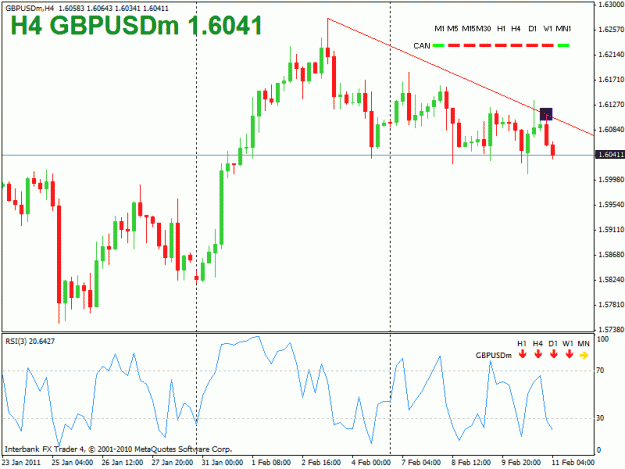Click the M30 timeframe label
625x469 pixels.
pyautogui.click(x=483, y=29)
